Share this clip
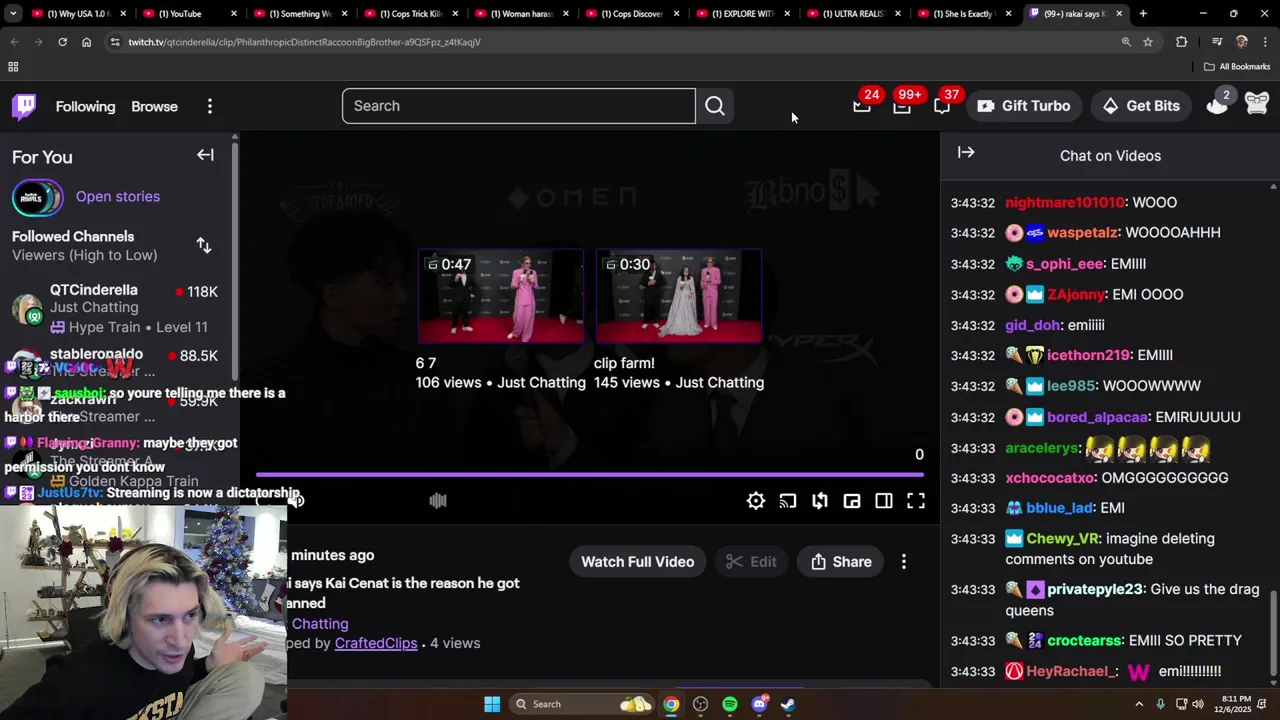The image size is (1280, 720). tap(841, 562)
